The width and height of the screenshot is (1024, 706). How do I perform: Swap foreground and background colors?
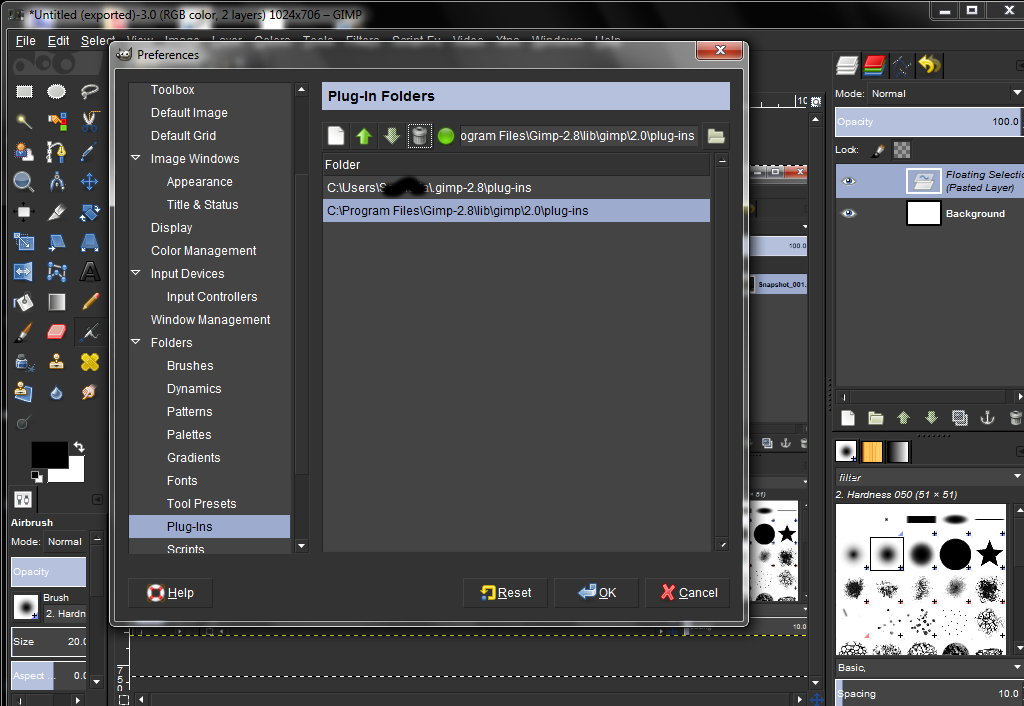point(79,447)
